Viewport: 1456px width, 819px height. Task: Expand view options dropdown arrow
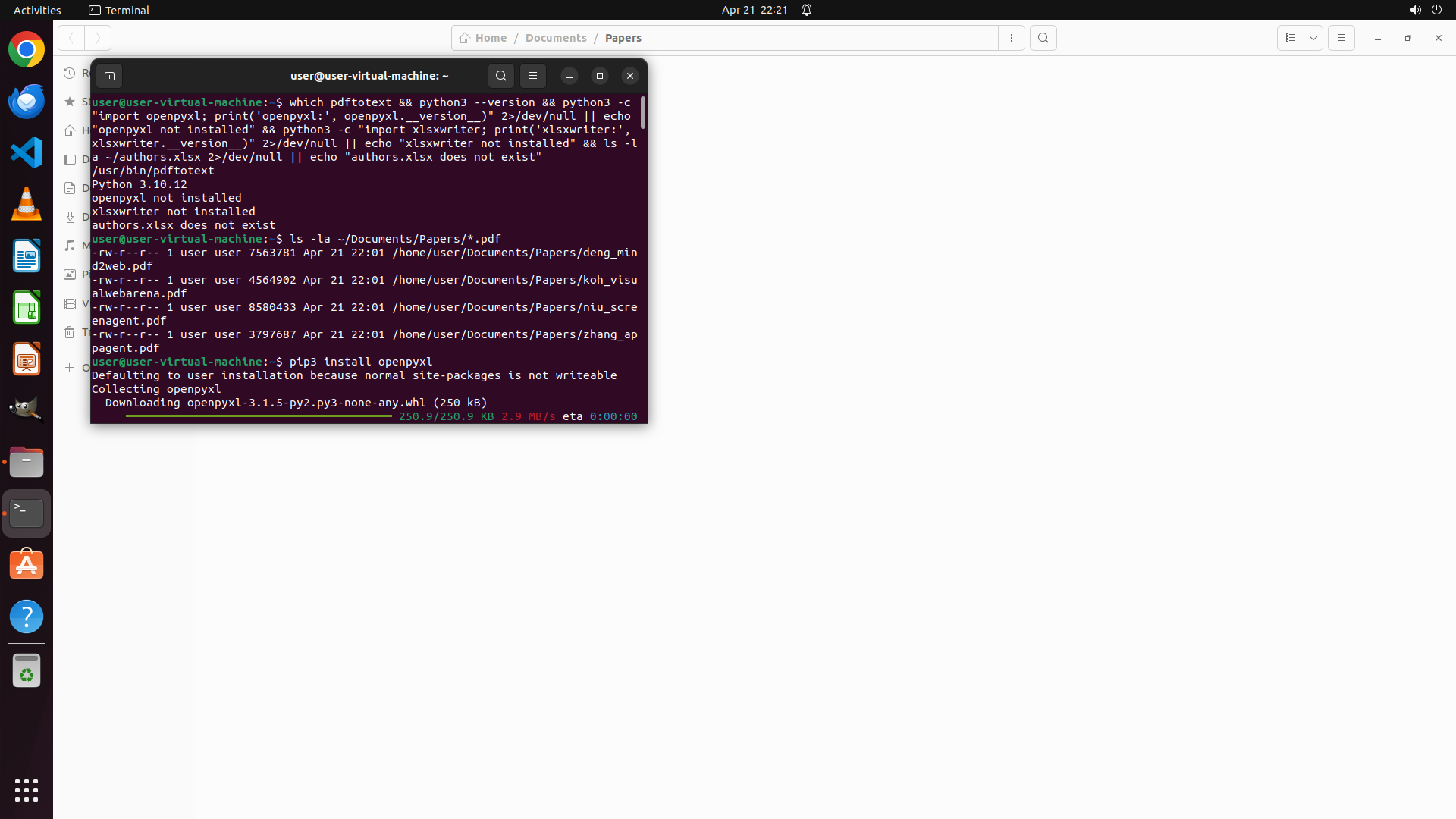point(1313,38)
